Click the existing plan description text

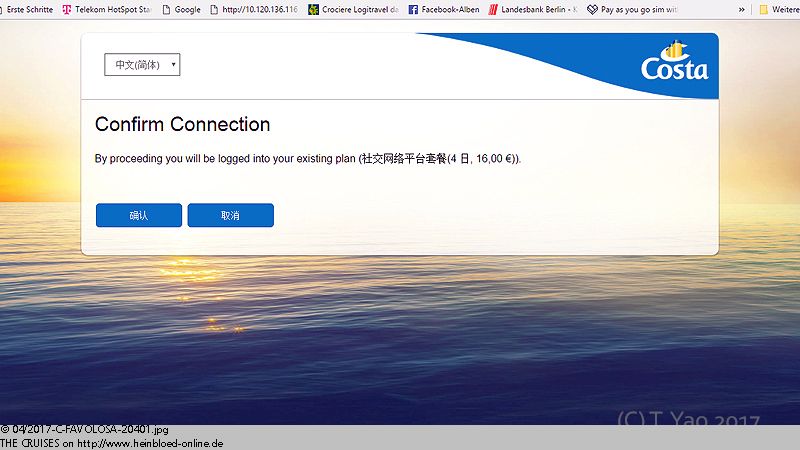(x=308, y=159)
